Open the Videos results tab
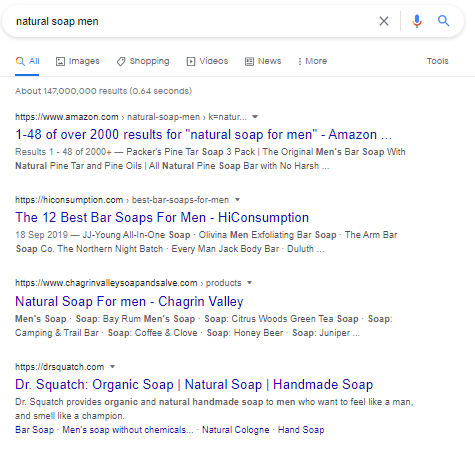Screen dimensions: 475x458 tap(207, 61)
